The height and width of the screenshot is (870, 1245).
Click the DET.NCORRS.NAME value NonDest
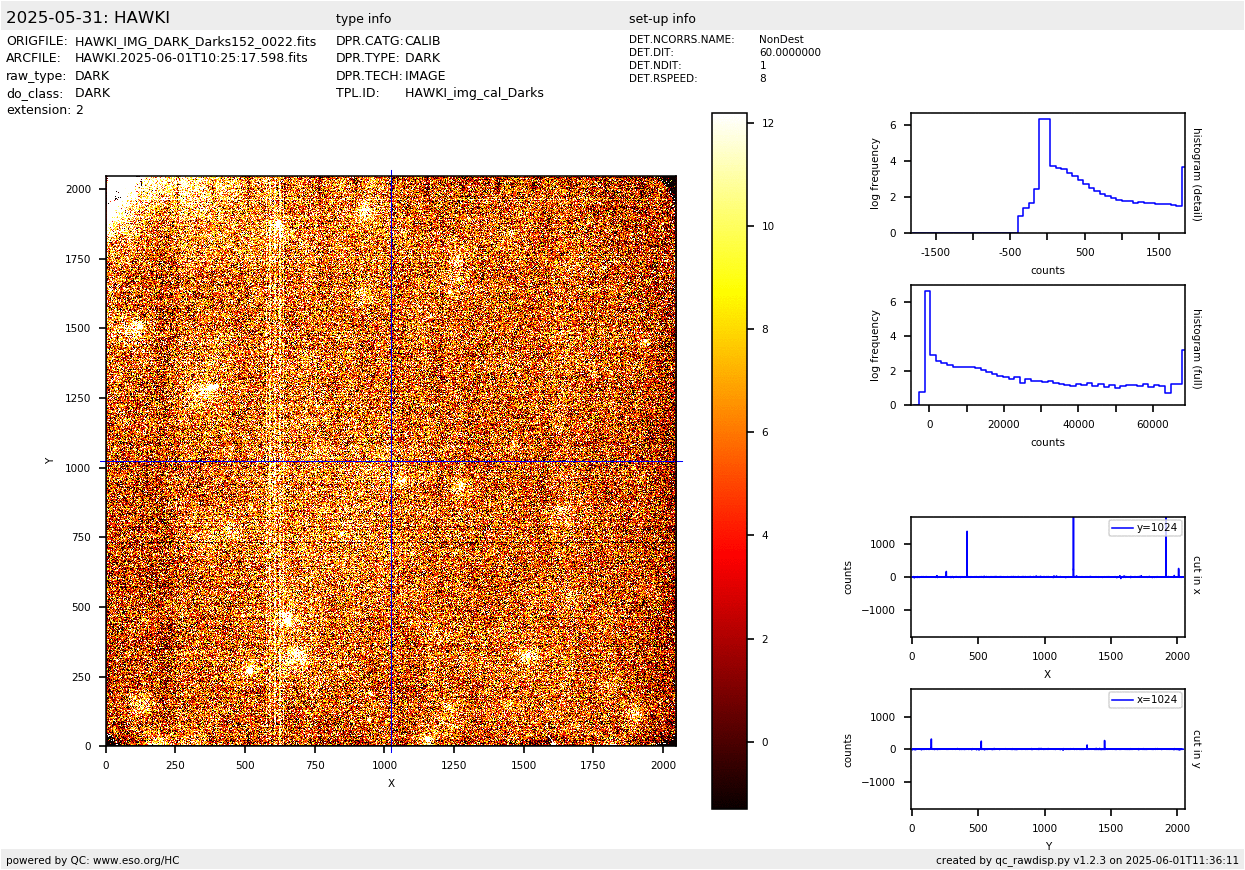tap(781, 40)
